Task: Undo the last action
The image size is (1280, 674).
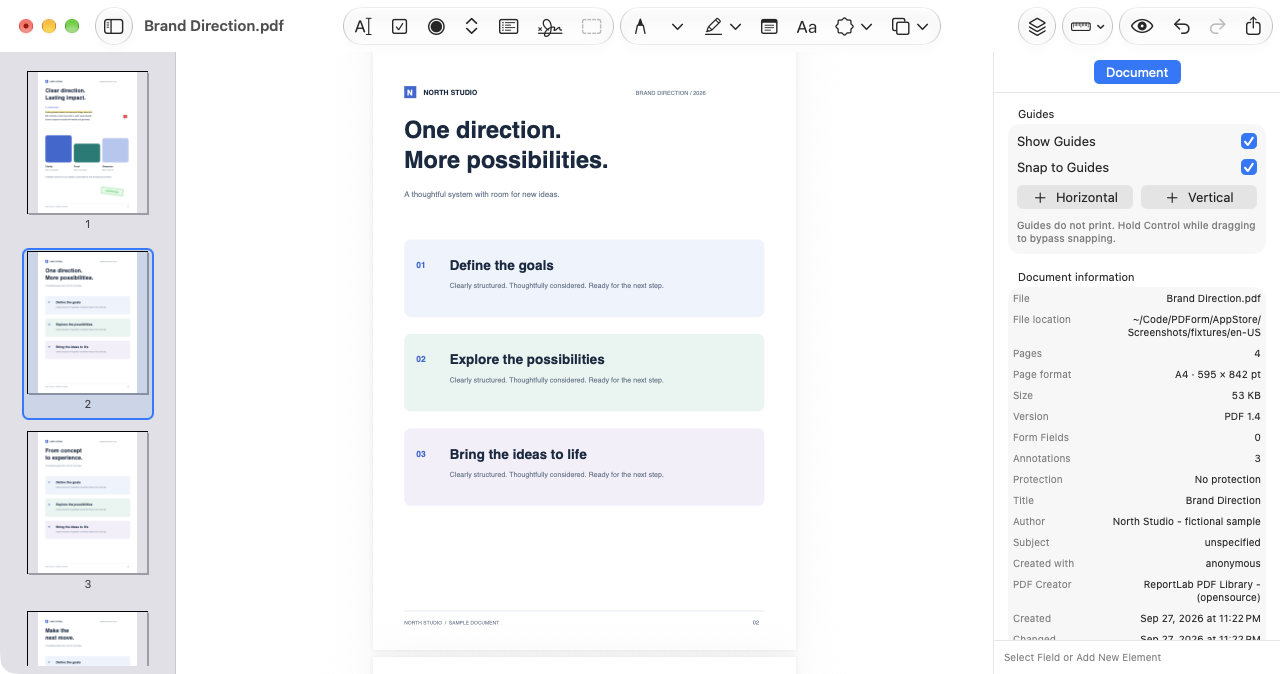Action: point(1182,27)
